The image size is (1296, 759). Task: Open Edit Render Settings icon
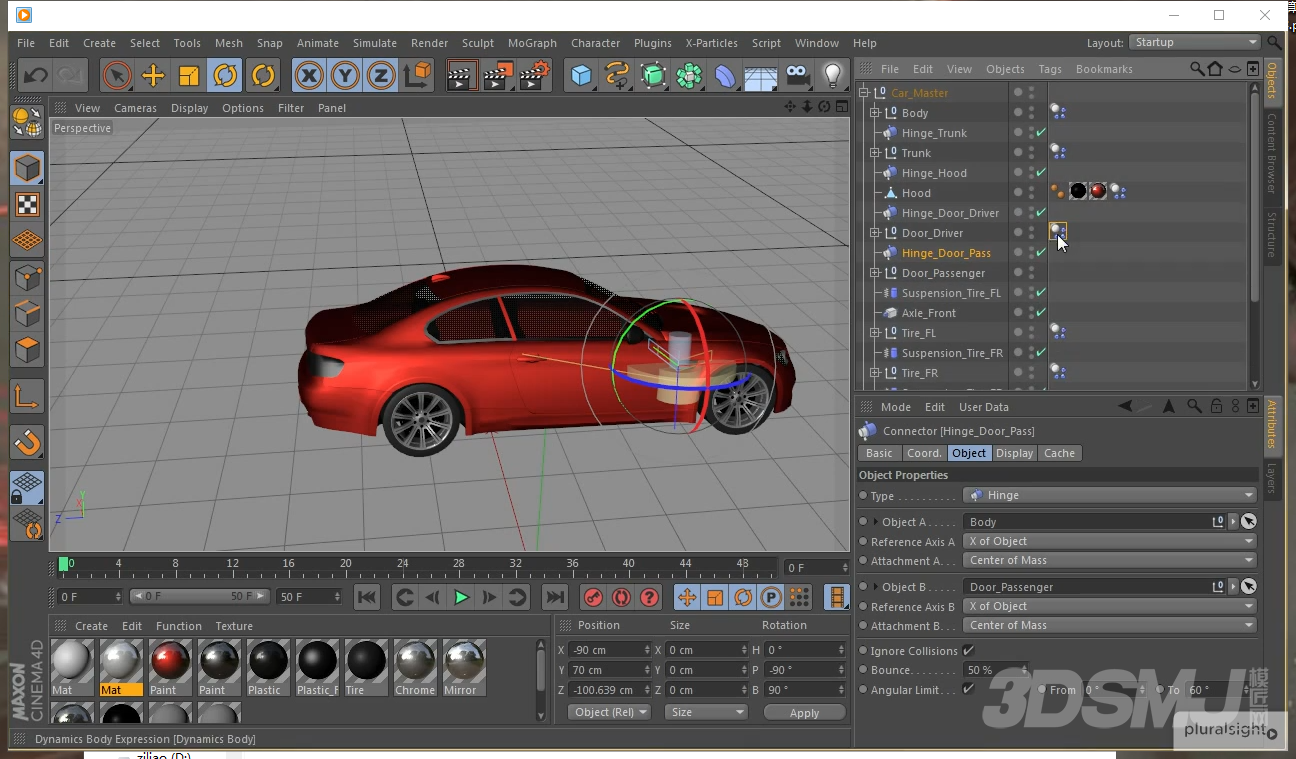click(535, 75)
